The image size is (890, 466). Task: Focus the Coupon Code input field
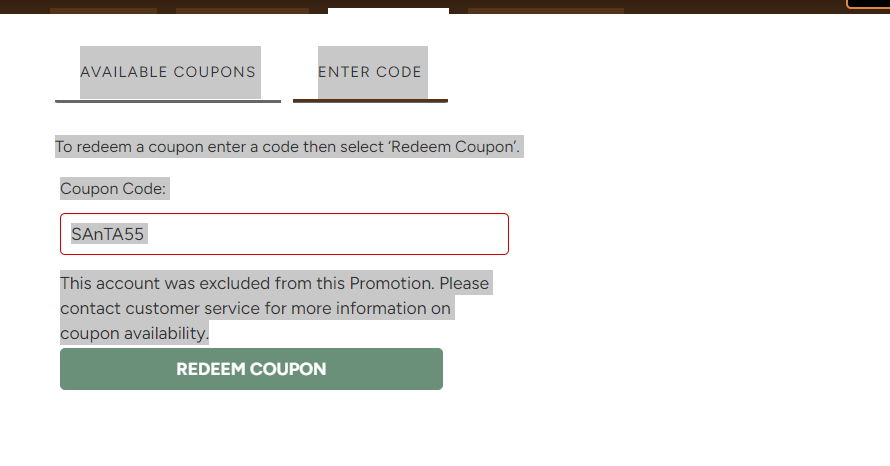pyautogui.click(x=284, y=234)
